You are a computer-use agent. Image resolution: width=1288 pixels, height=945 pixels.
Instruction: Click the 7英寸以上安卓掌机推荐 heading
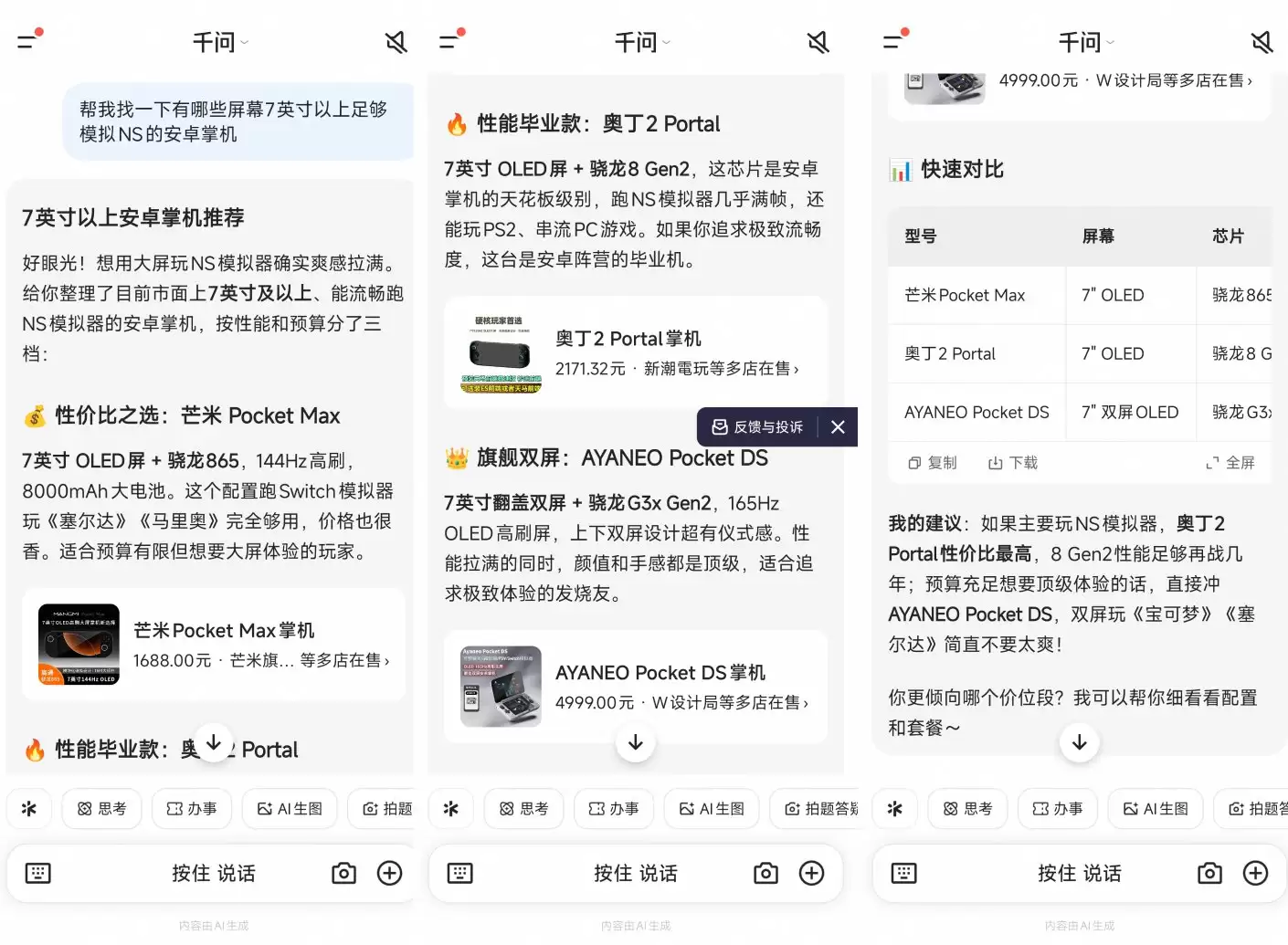(133, 217)
